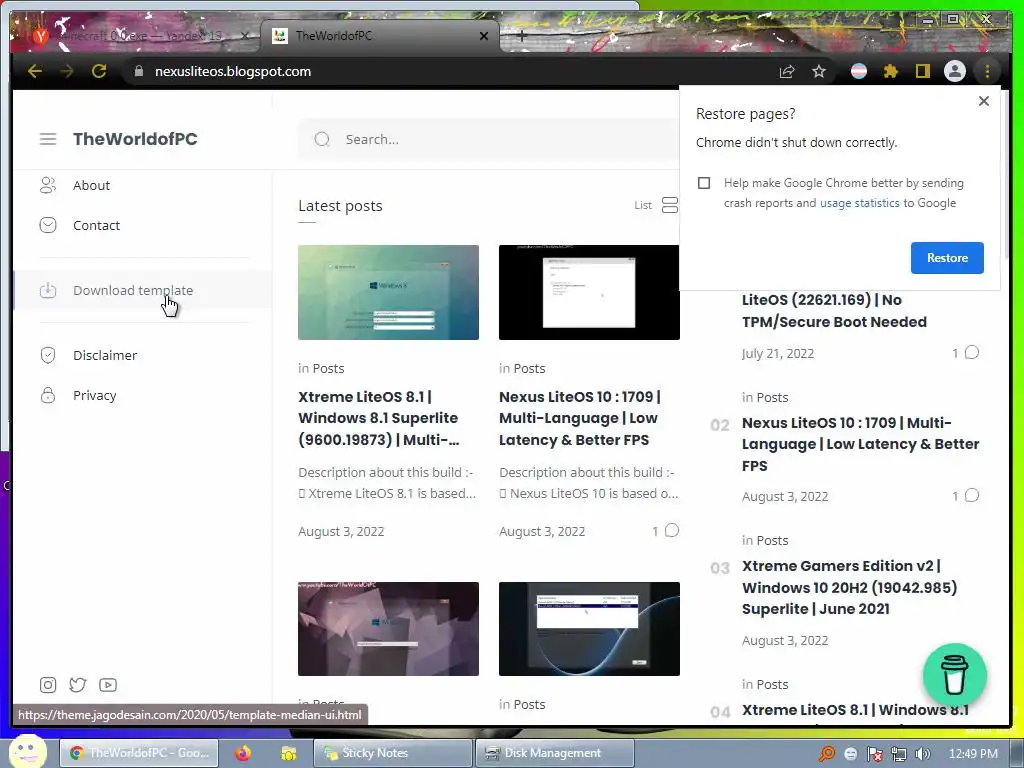1024x768 pixels.
Task: Click the TheWorldofPC site title
Action: (135, 139)
